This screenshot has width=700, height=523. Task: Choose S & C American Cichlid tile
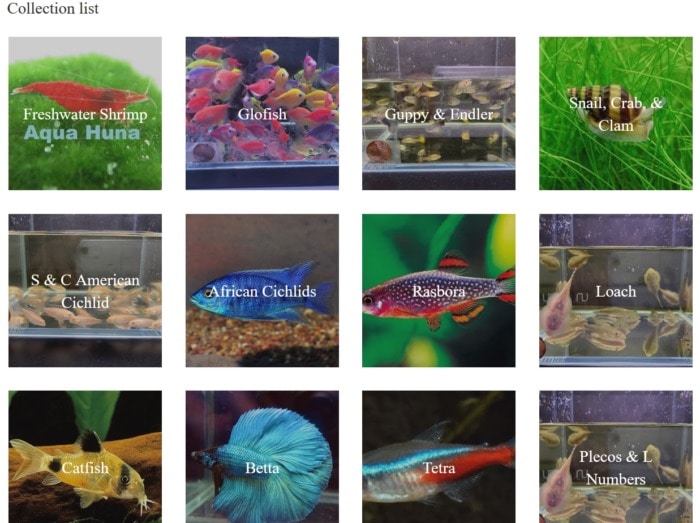85,291
